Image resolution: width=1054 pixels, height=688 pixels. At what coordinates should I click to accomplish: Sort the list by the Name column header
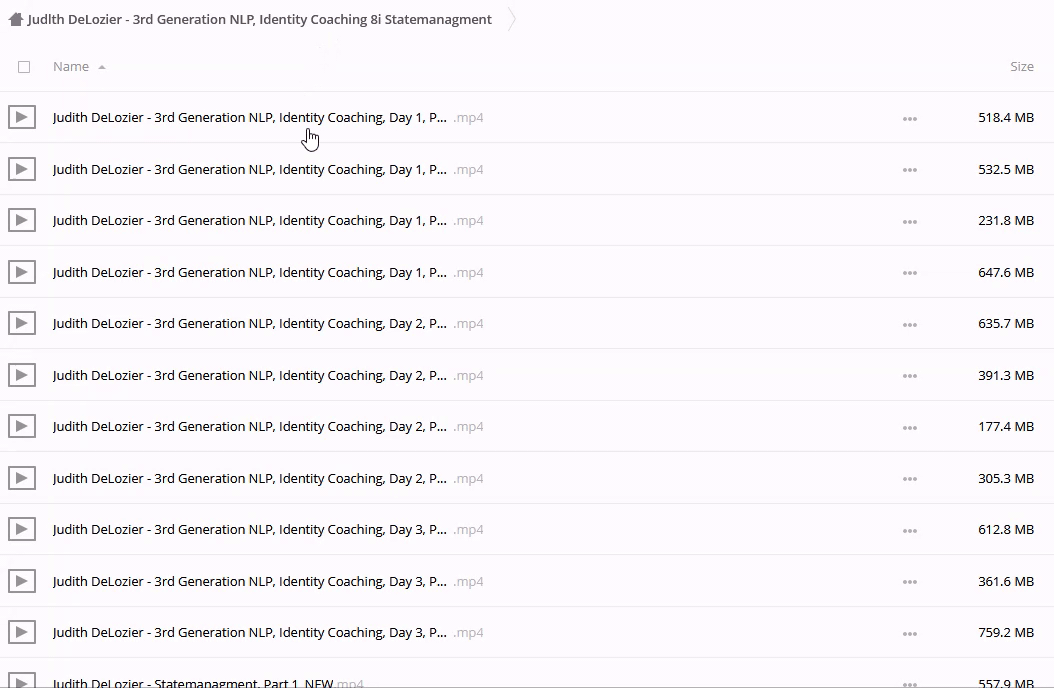[x=71, y=67]
